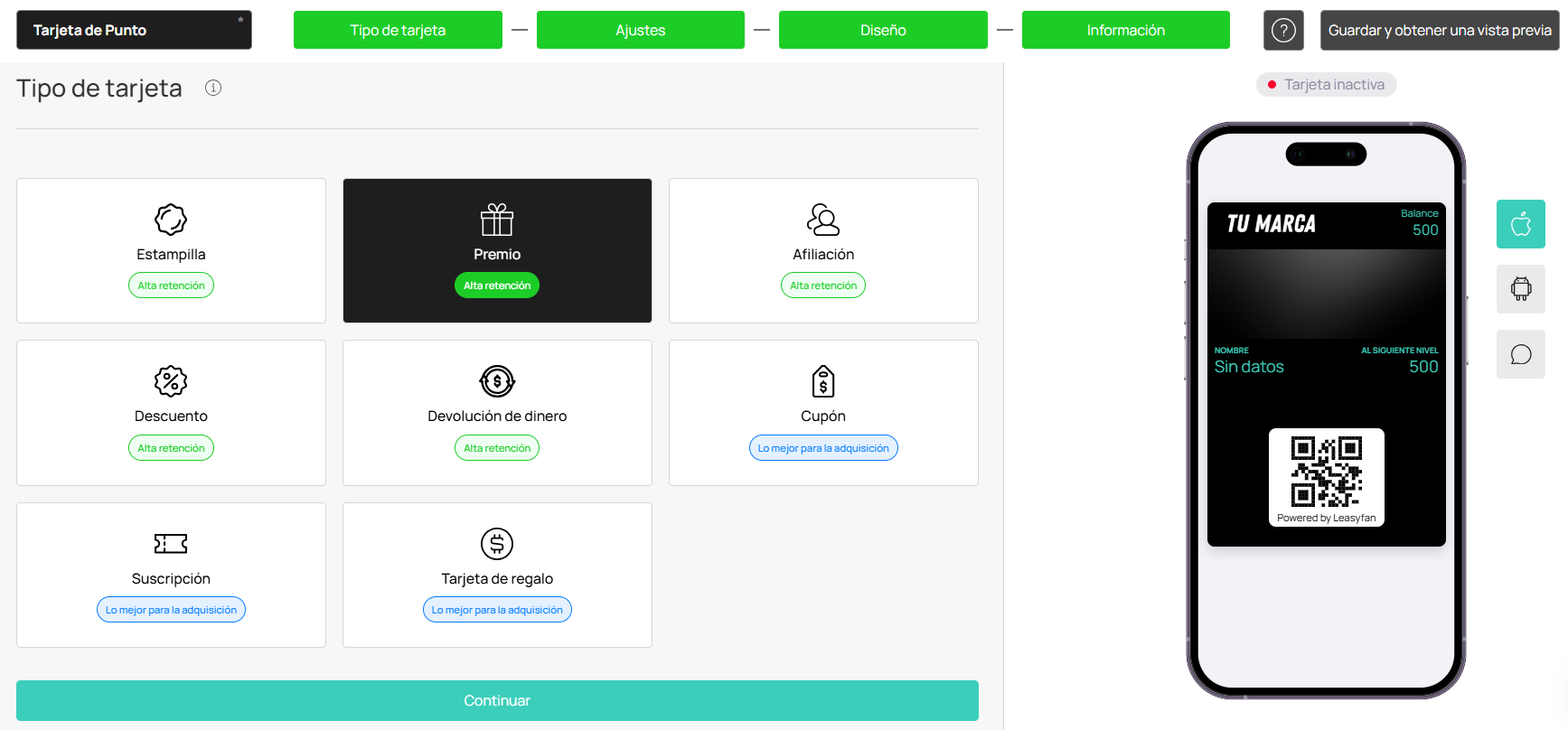Select the Afiliación members icon
The image size is (1568, 730).
(823, 220)
